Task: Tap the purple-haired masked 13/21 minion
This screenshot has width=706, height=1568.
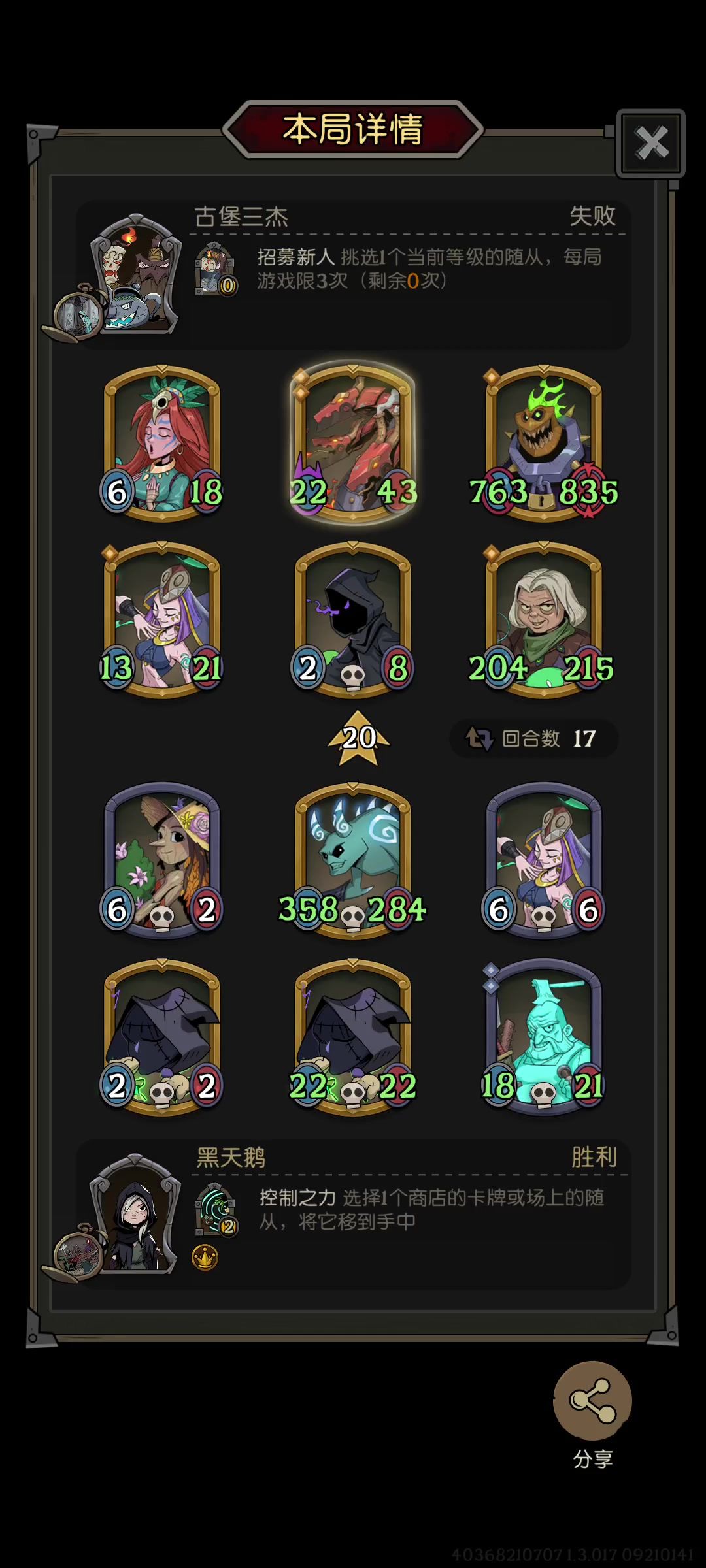Action: click(162, 619)
